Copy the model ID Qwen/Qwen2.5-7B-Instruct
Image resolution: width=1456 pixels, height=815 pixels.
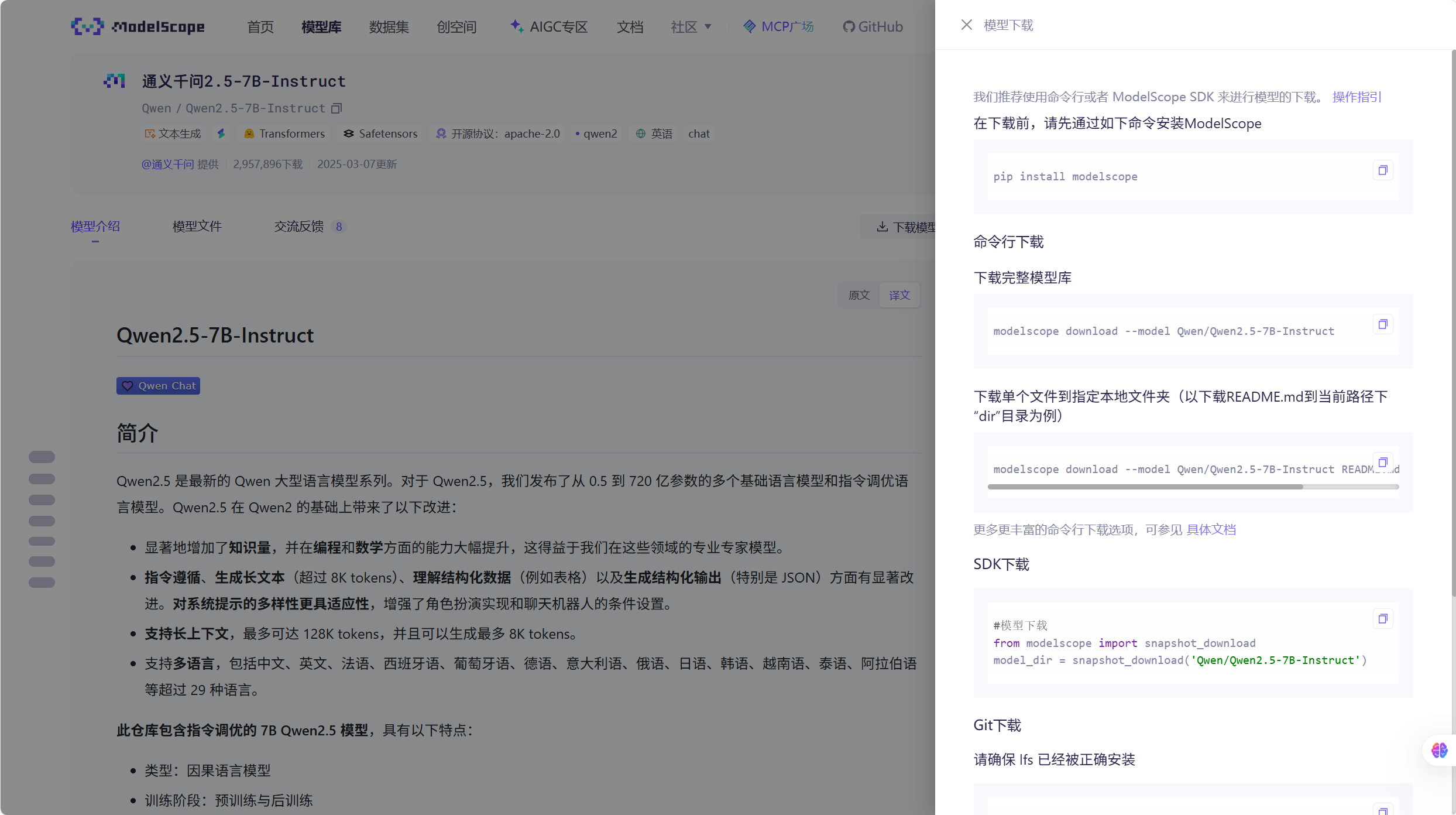point(336,108)
